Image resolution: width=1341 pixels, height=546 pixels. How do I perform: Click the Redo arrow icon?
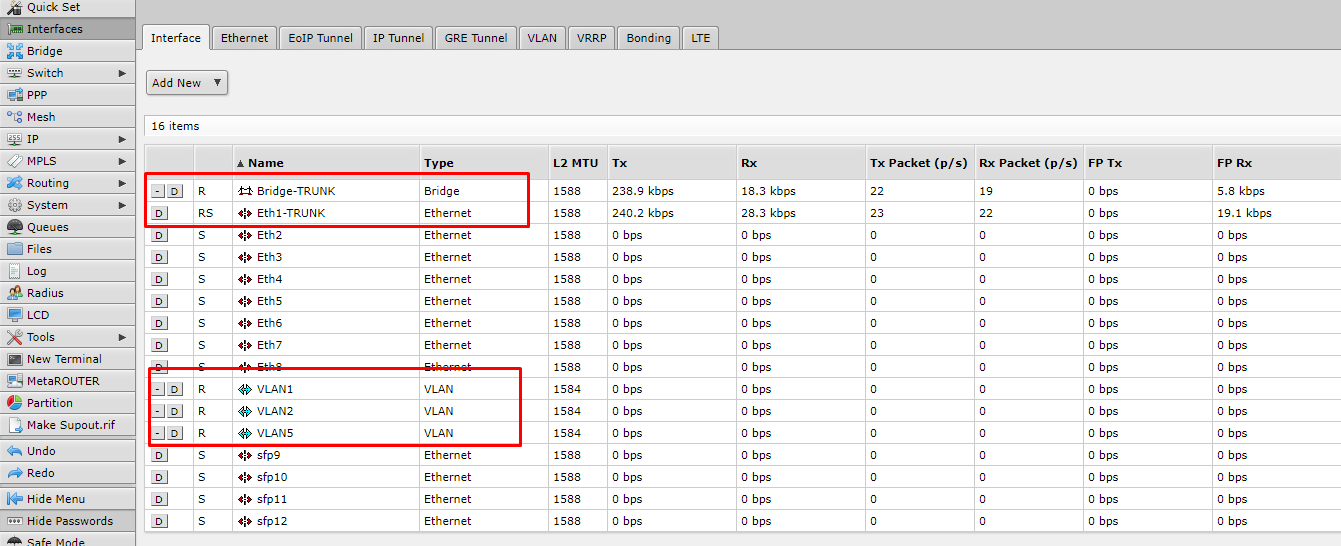(15, 473)
